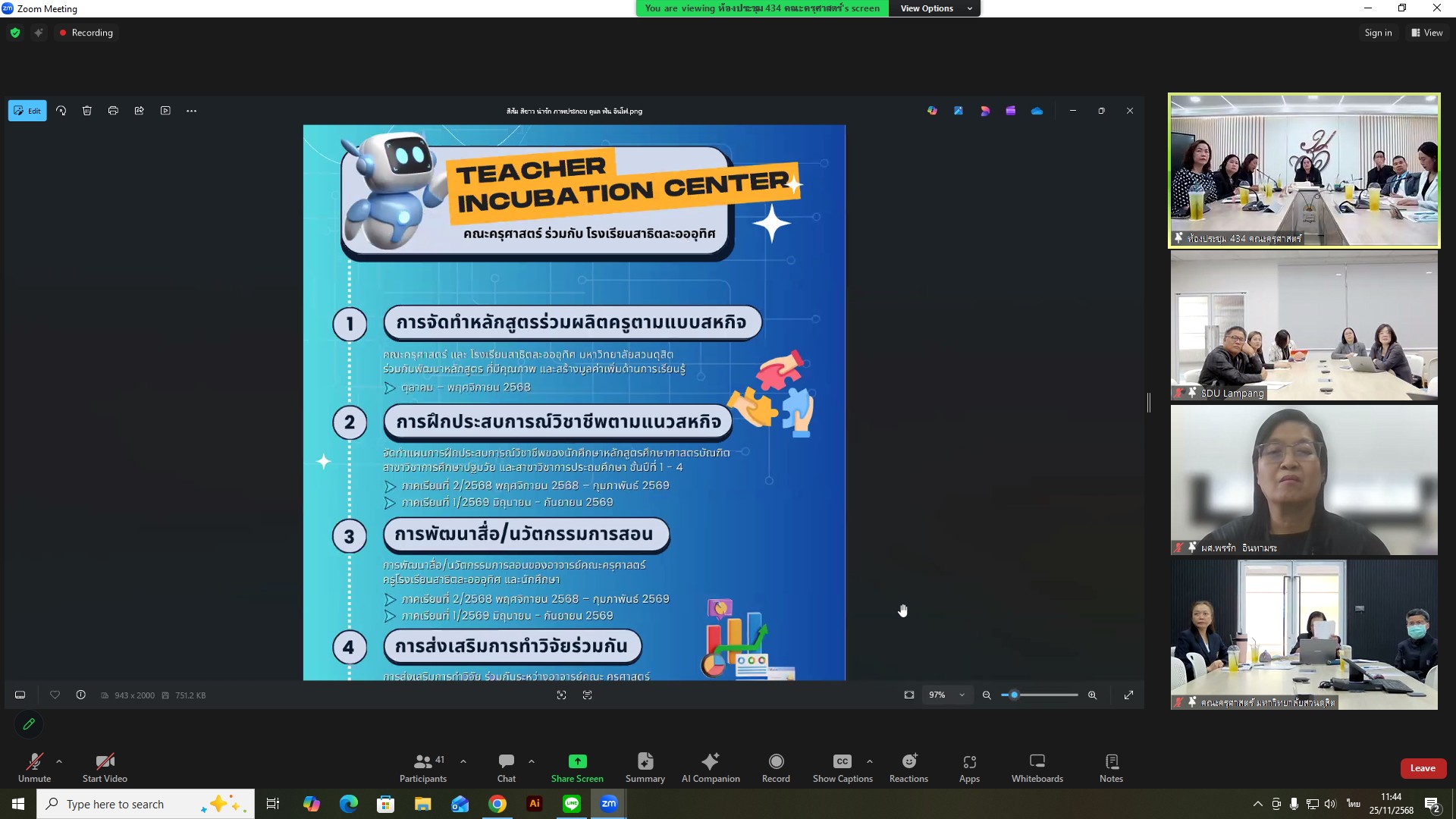Open the Apps panel
Image resolution: width=1456 pixels, height=819 pixels.
[x=969, y=767]
